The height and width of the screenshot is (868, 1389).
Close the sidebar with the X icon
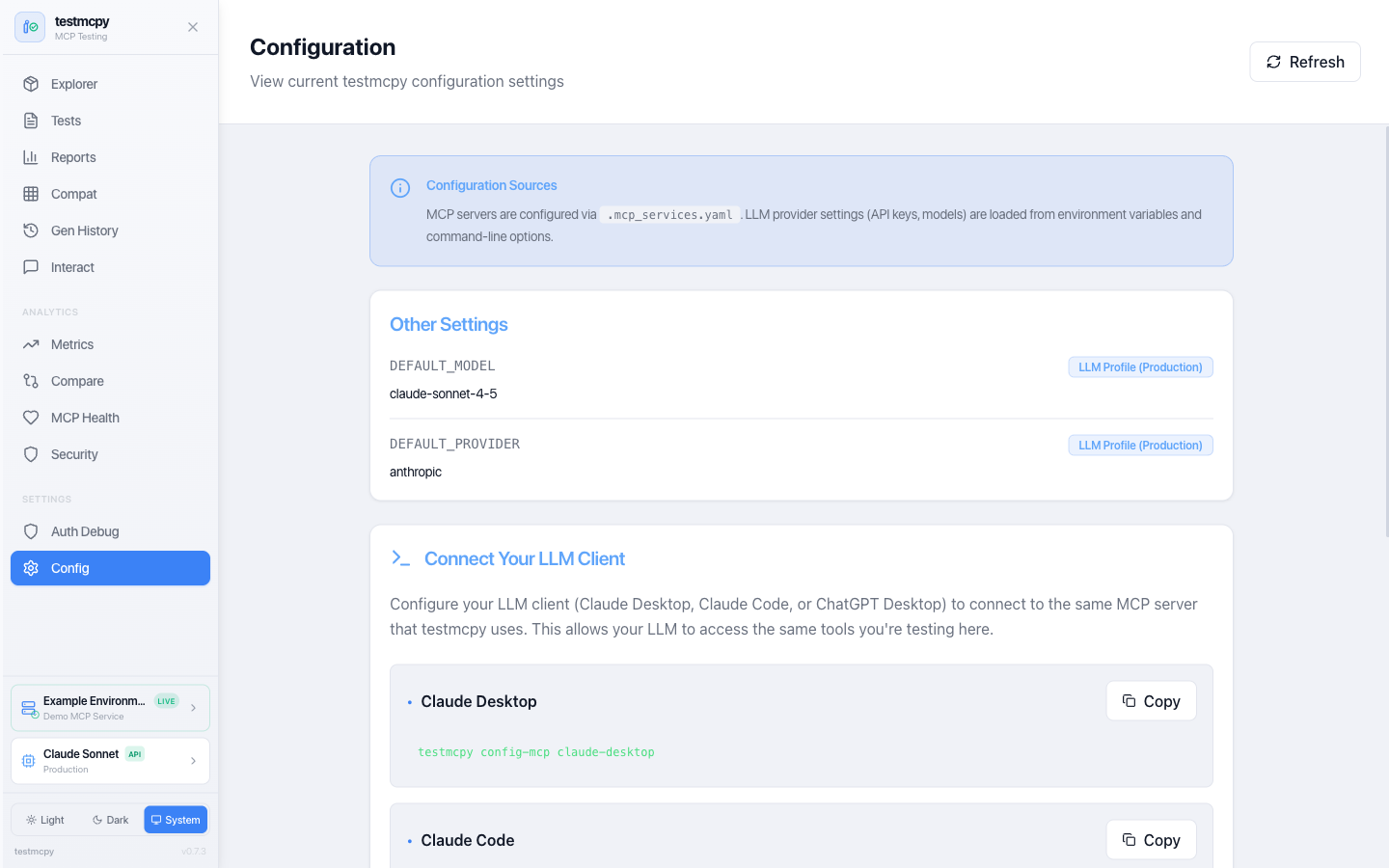193,27
